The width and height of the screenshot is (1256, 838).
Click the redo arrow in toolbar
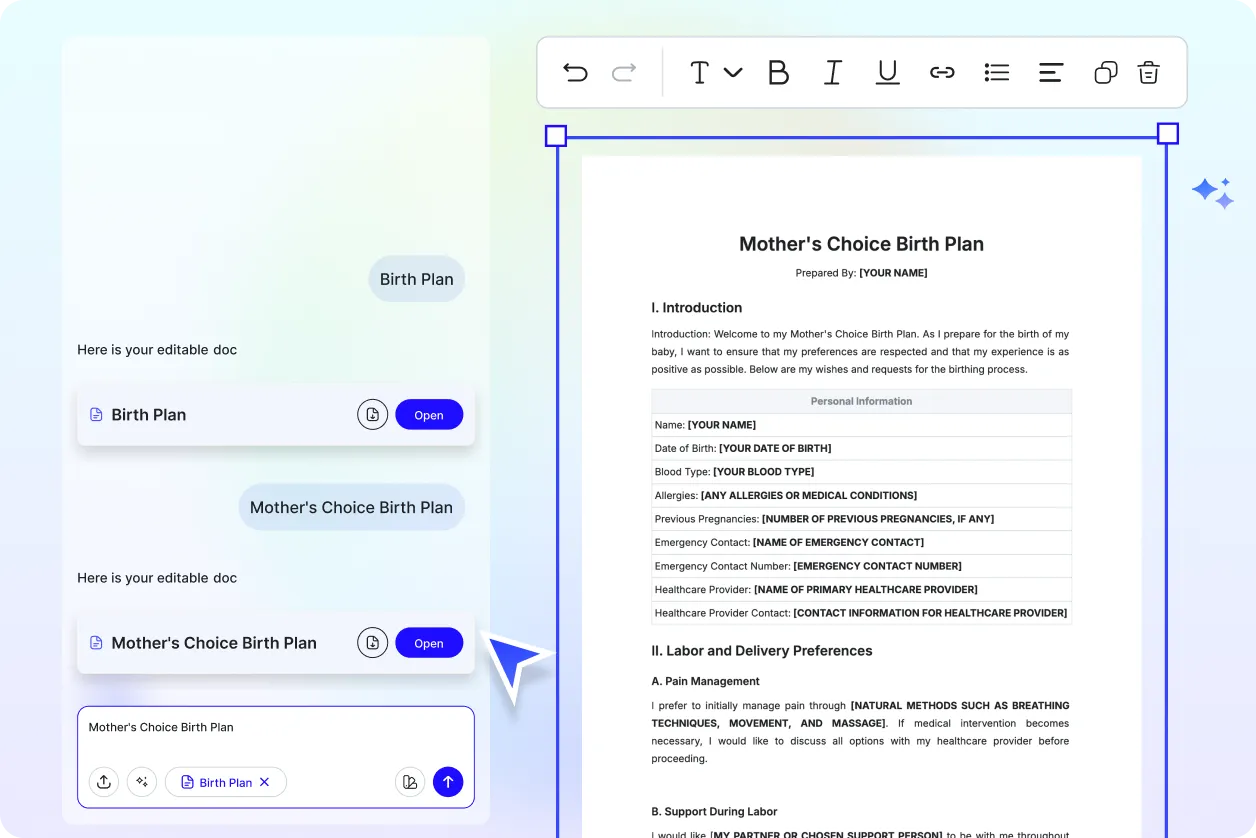(624, 72)
